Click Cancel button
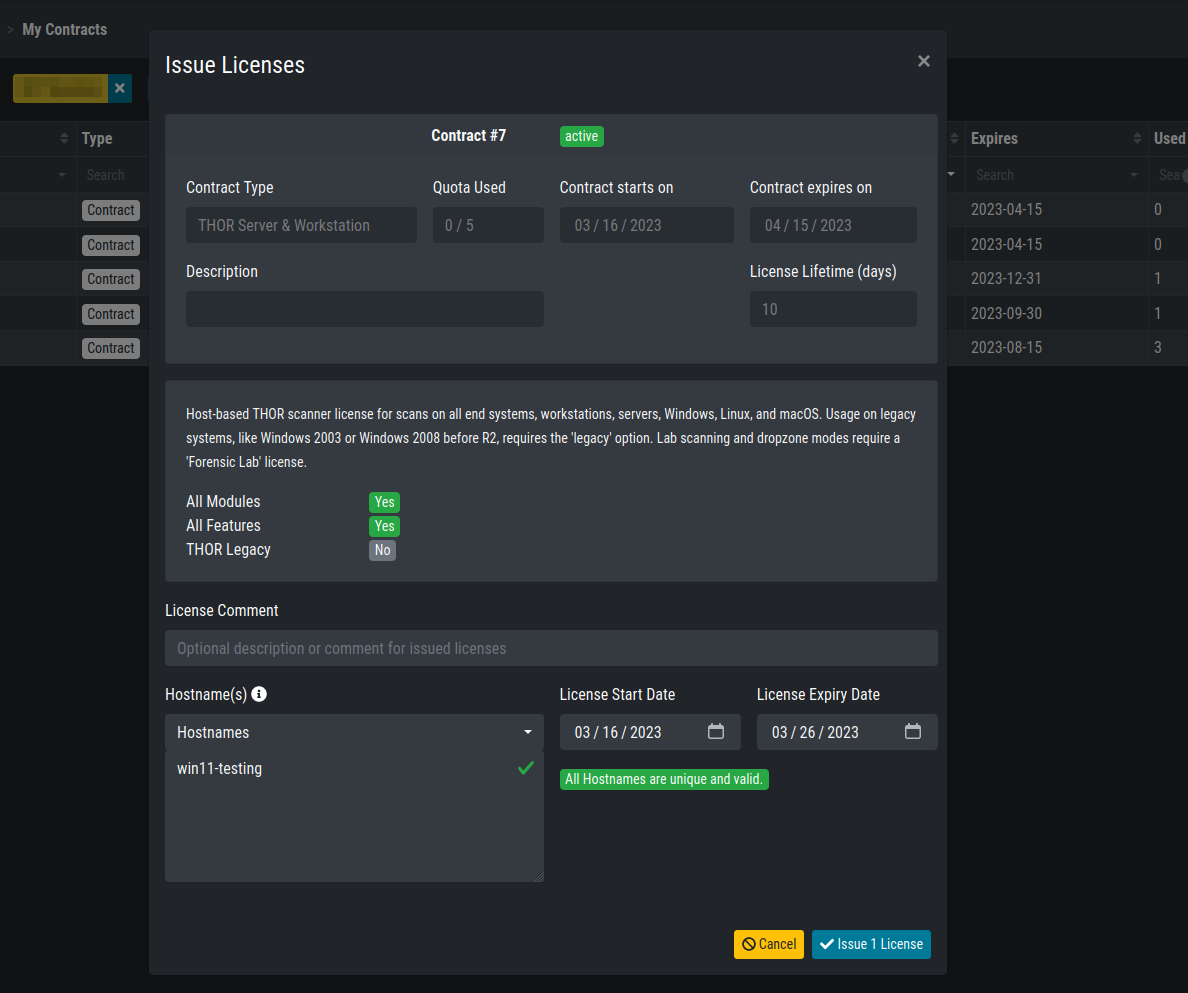Screen dimensions: 1188x993 [x=768, y=944]
